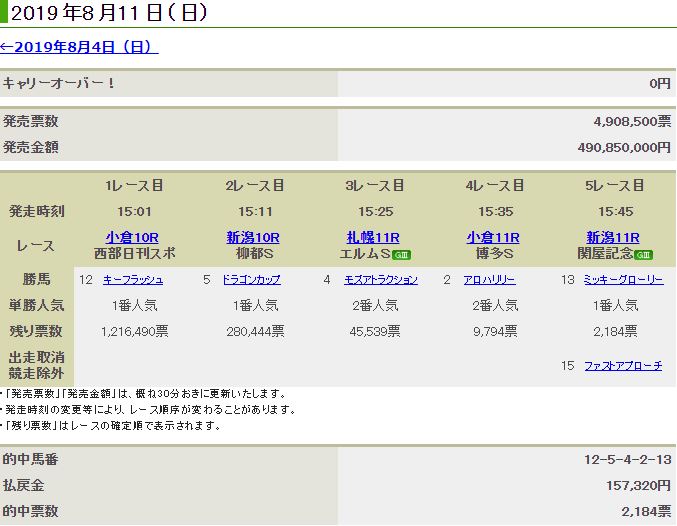
Task: Click the 2019年8月11日 date heading
Action: [110, 14]
